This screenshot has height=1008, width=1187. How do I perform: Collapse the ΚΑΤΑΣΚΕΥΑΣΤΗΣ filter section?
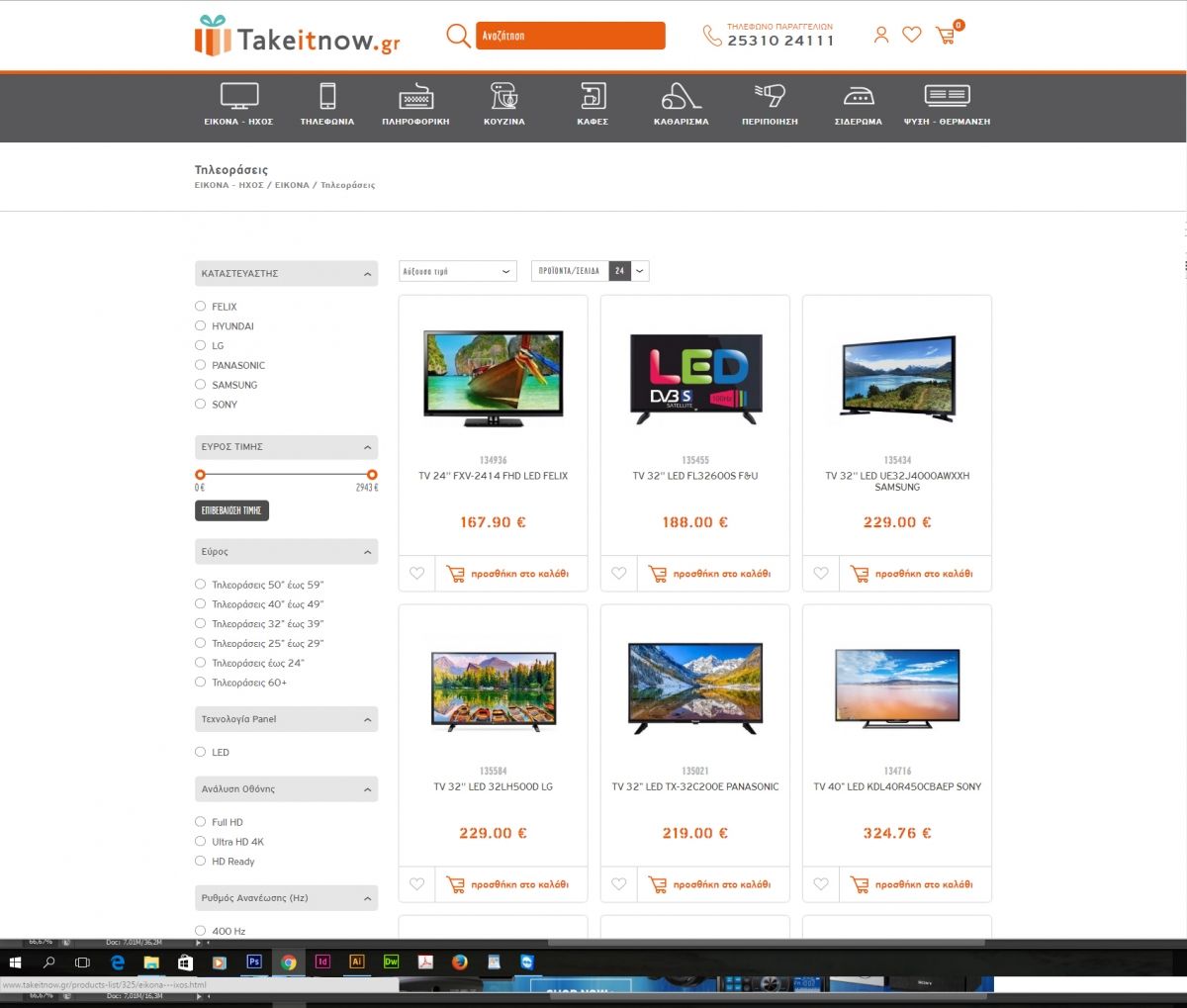(367, 274)
